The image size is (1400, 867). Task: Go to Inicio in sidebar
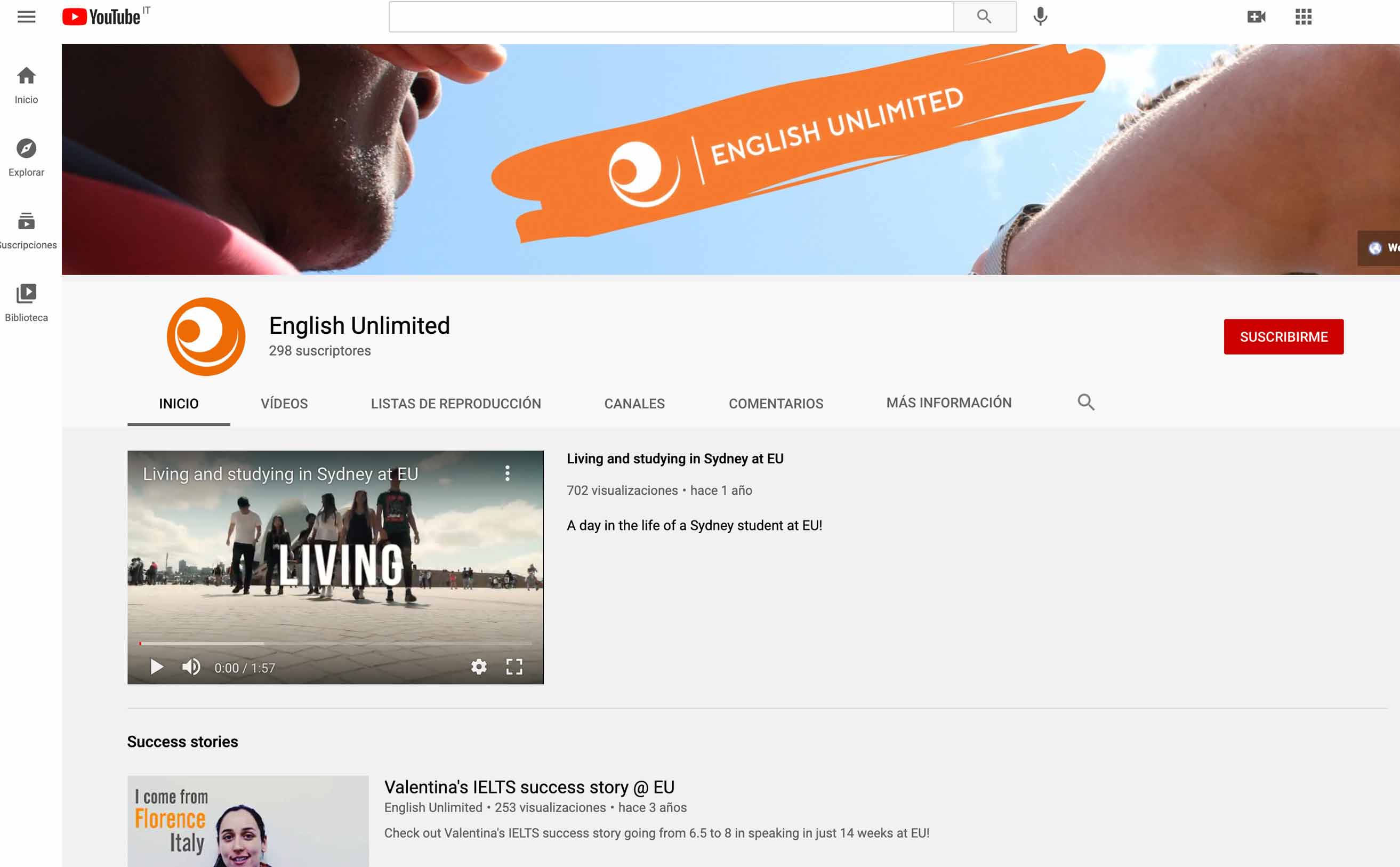click(x=26, y=85)
